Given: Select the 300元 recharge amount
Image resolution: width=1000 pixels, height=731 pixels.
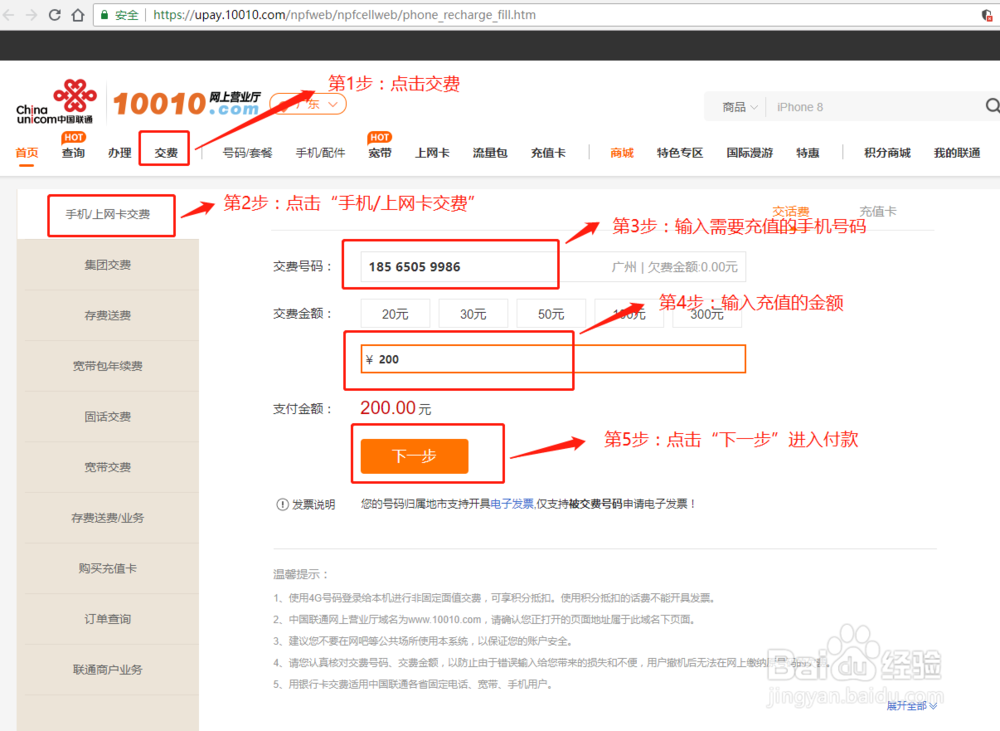Looking at the screenshot, I should click(707, 313).
